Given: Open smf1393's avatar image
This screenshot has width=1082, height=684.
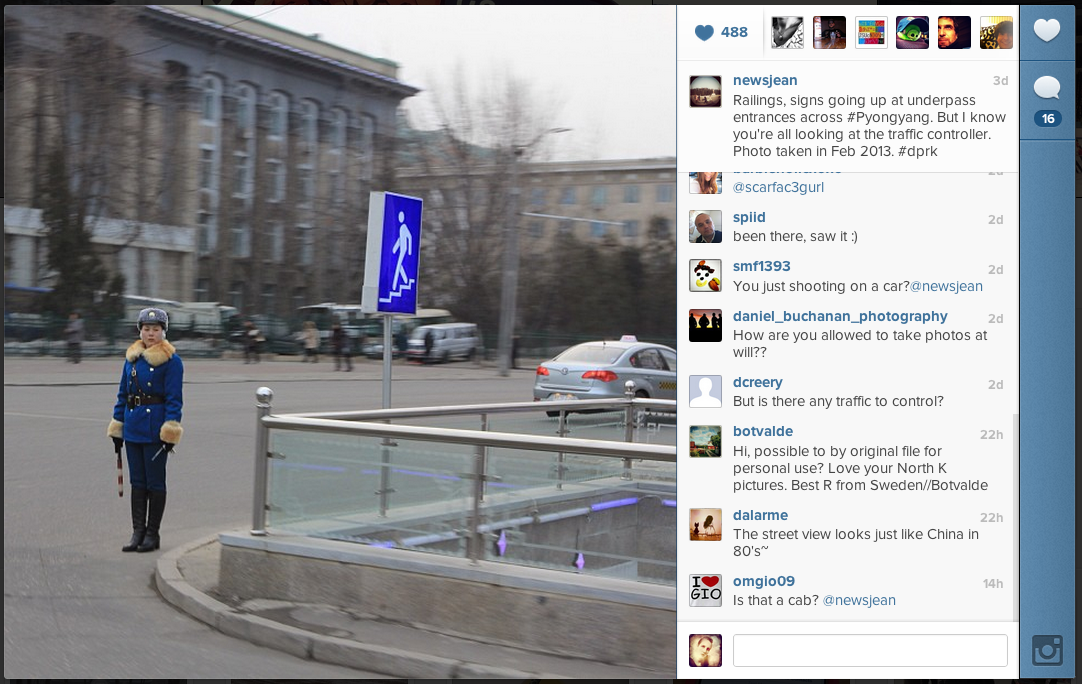Looking at the screenshot, I should click(x=705, y=275).
